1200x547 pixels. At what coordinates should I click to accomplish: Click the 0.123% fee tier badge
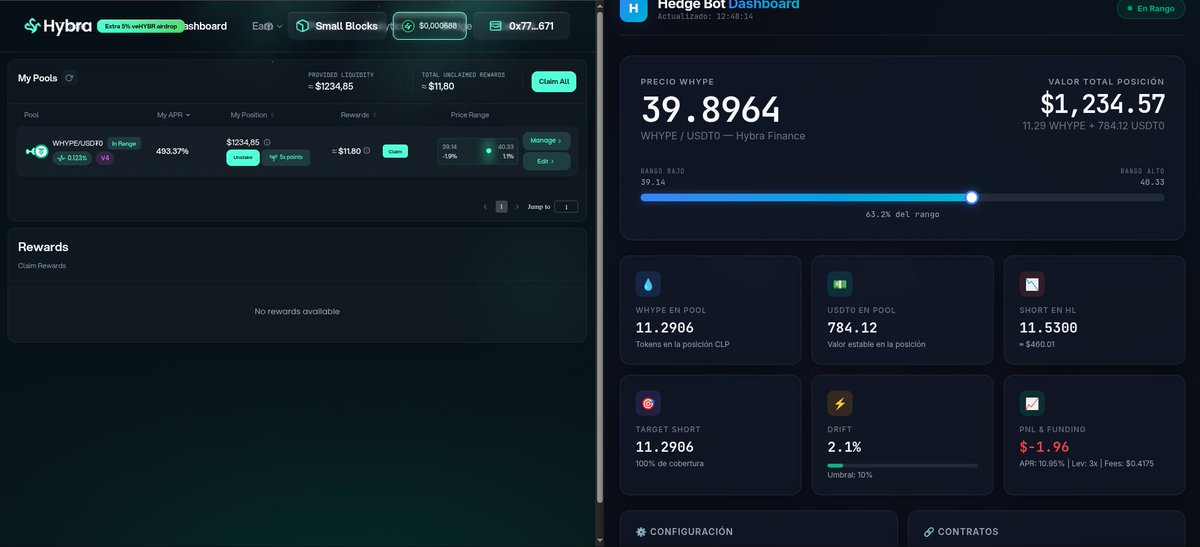pos(72,158)
